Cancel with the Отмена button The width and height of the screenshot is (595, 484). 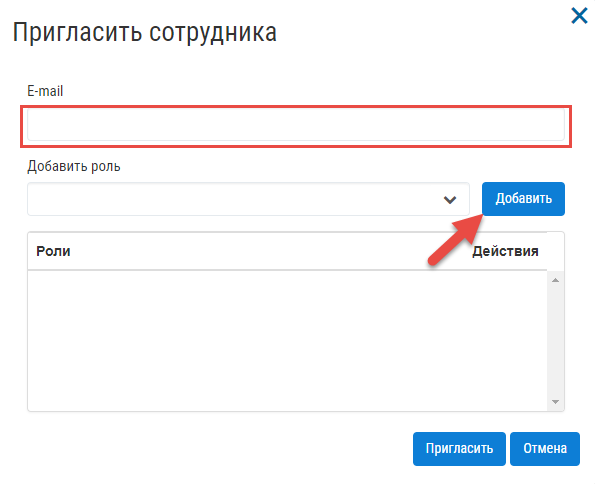(x=545, y=449)
